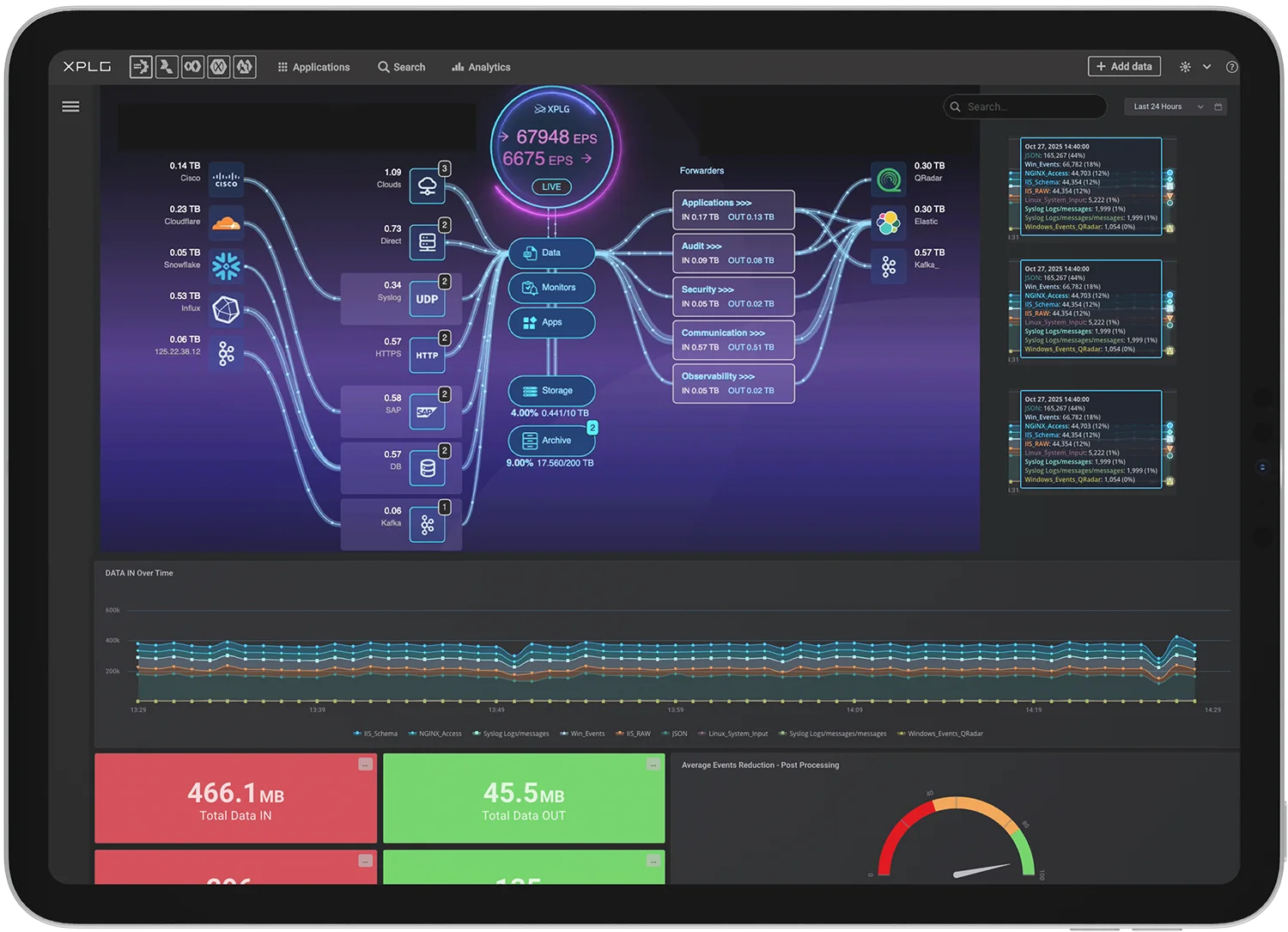This screenshot has width=1288, height=932.
Task: Click the first toolbar icon with gear and lines
Action: [x=141, y=66]
